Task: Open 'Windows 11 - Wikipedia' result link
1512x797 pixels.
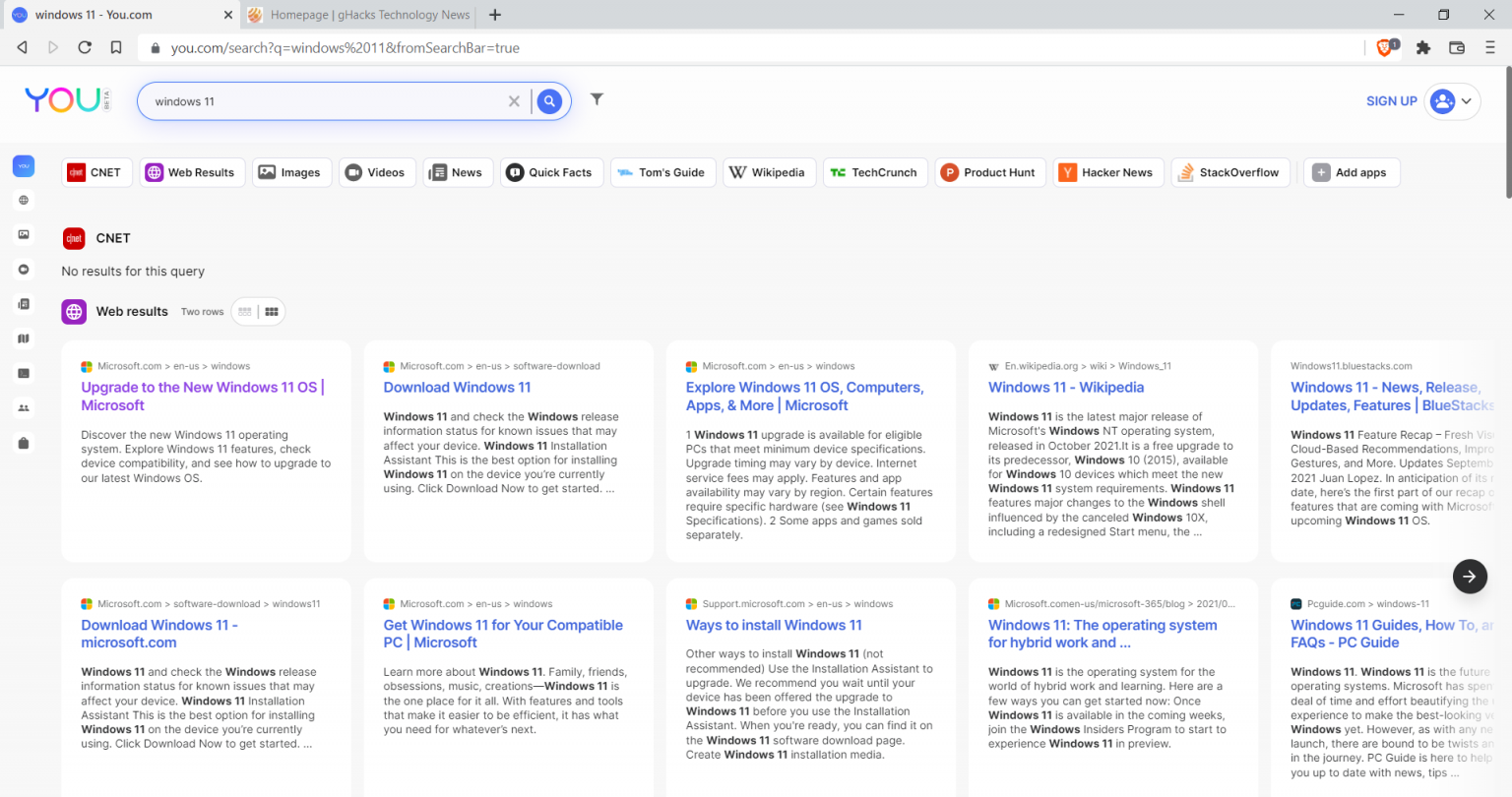Action: pyautogui.click(x=1066, y=388)
